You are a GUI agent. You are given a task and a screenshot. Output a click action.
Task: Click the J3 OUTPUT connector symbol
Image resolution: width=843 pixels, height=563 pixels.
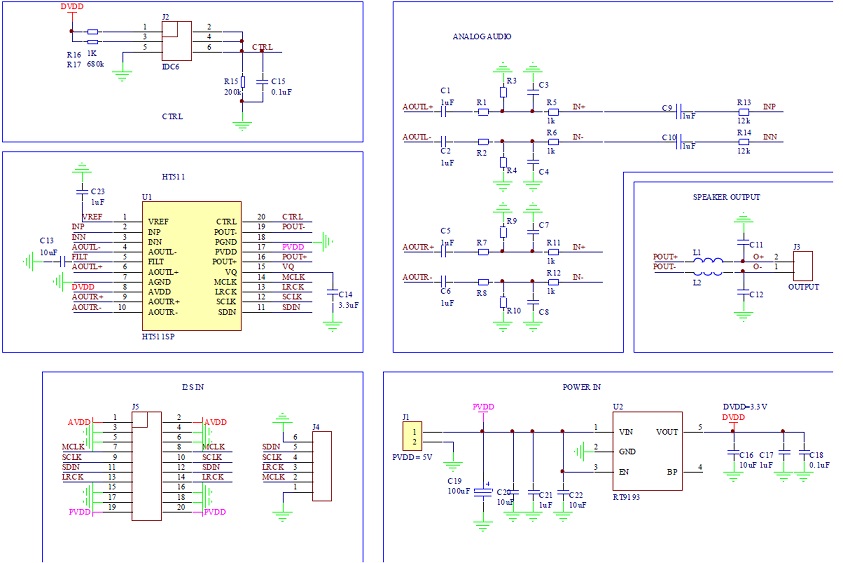pos(802,265)
